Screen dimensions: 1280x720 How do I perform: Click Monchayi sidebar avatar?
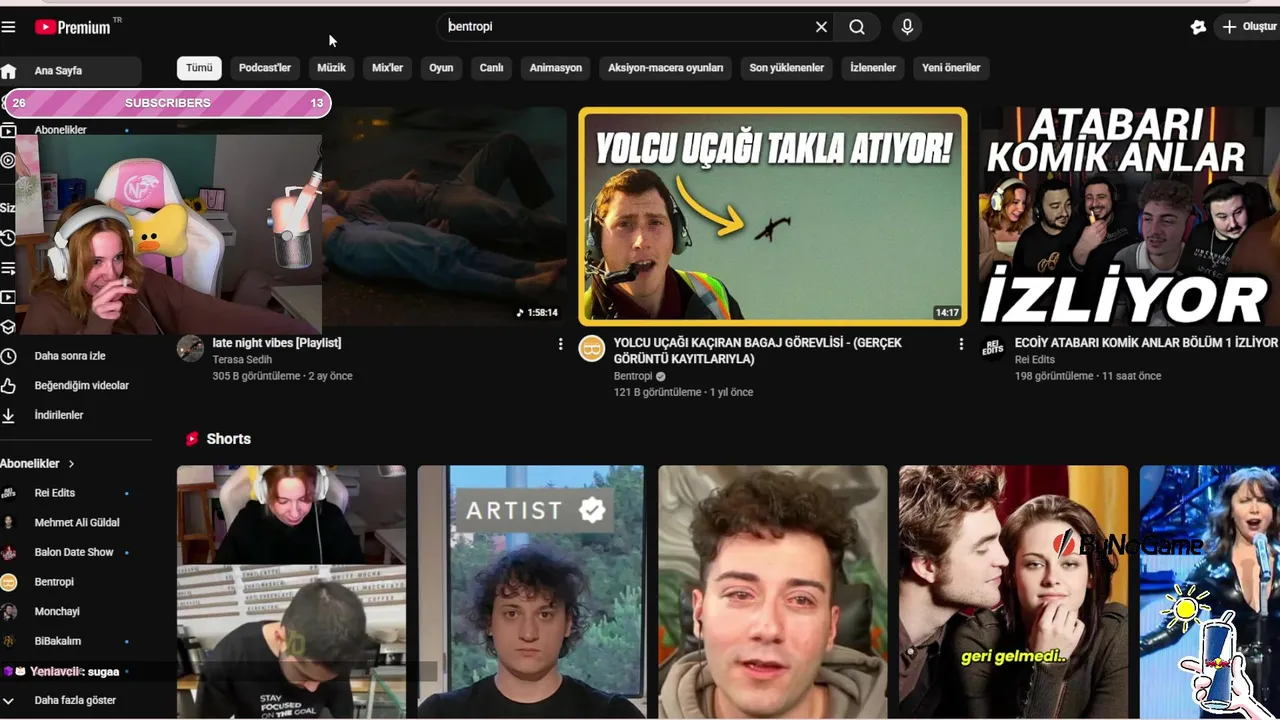9,611
